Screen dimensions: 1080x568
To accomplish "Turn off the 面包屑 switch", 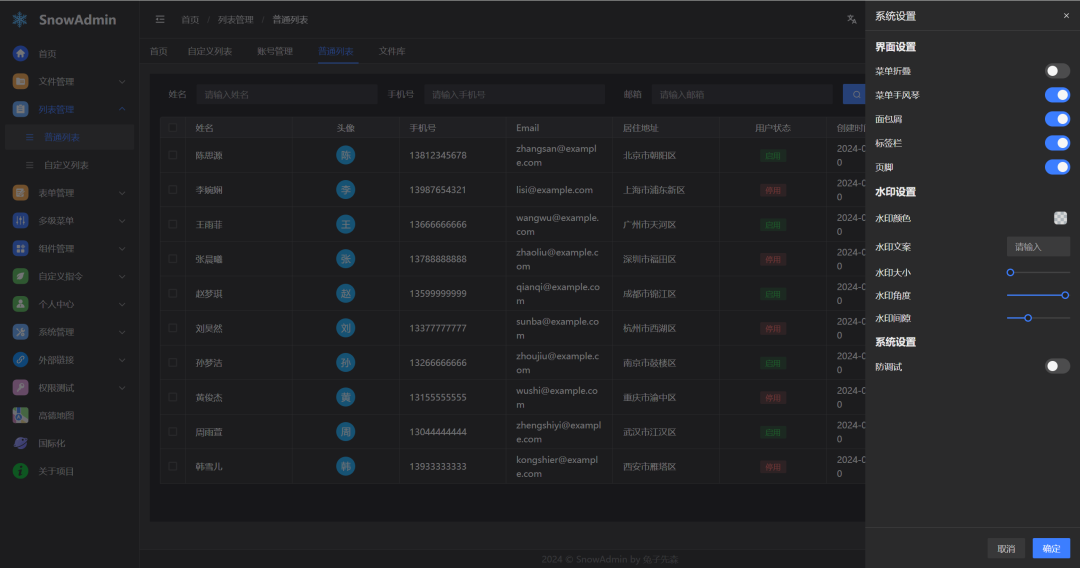I will (x=1057, y=119).
